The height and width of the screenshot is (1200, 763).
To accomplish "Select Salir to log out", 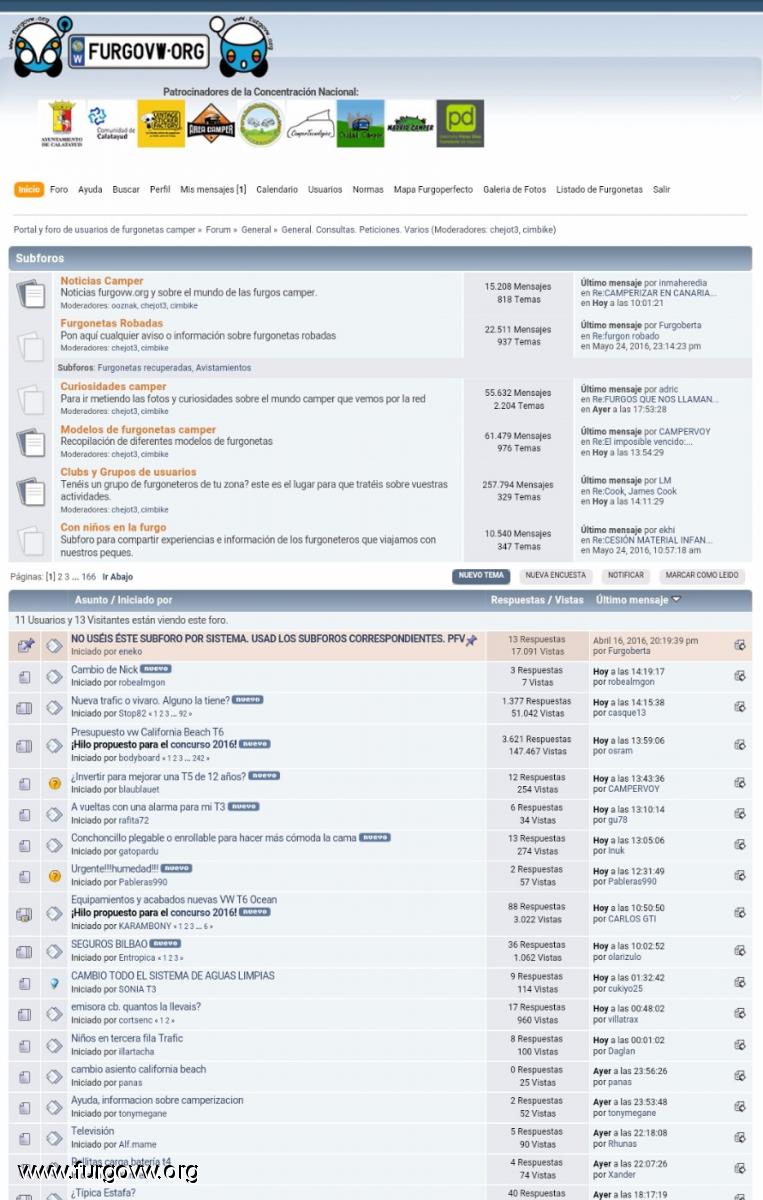I will point(662,189).
